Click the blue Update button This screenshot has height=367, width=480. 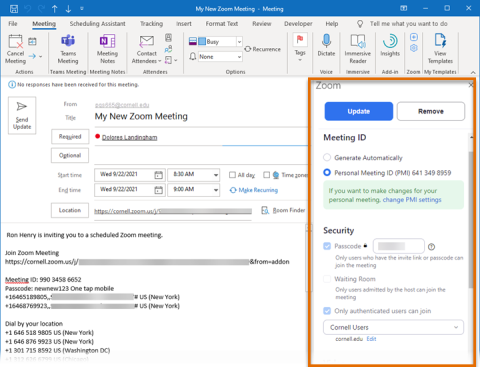tap(359, 111)
